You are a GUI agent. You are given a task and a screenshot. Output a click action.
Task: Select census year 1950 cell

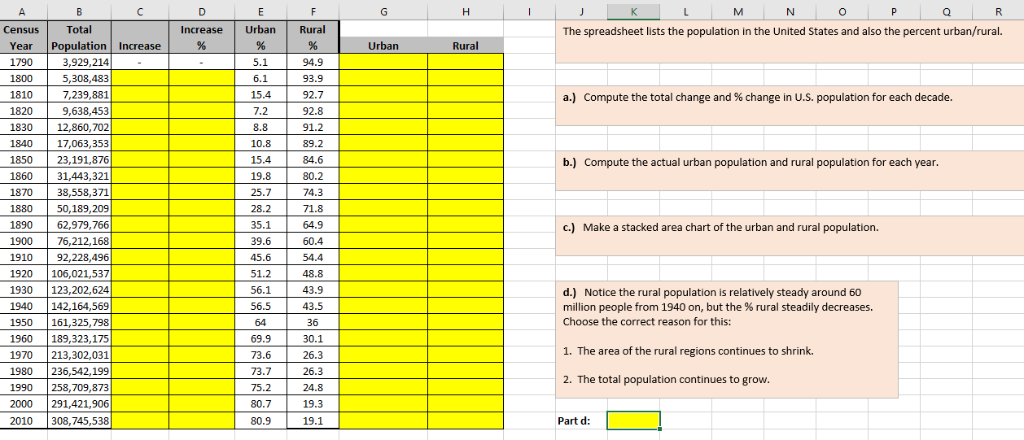pos(24,323)
